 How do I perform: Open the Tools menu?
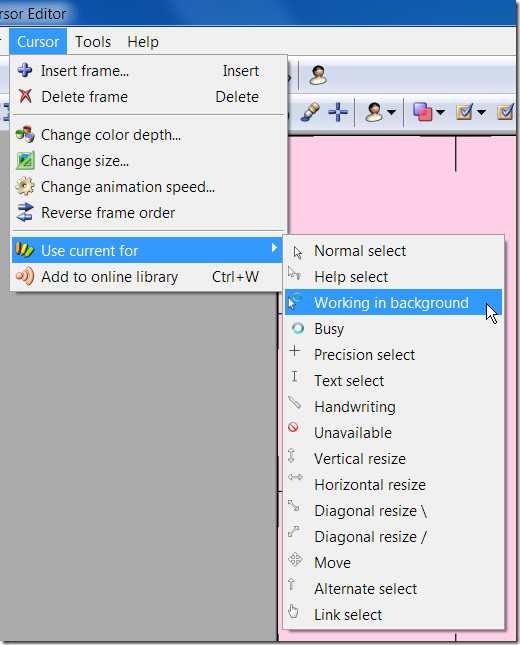pyautogui.click(x=93, y=42)
